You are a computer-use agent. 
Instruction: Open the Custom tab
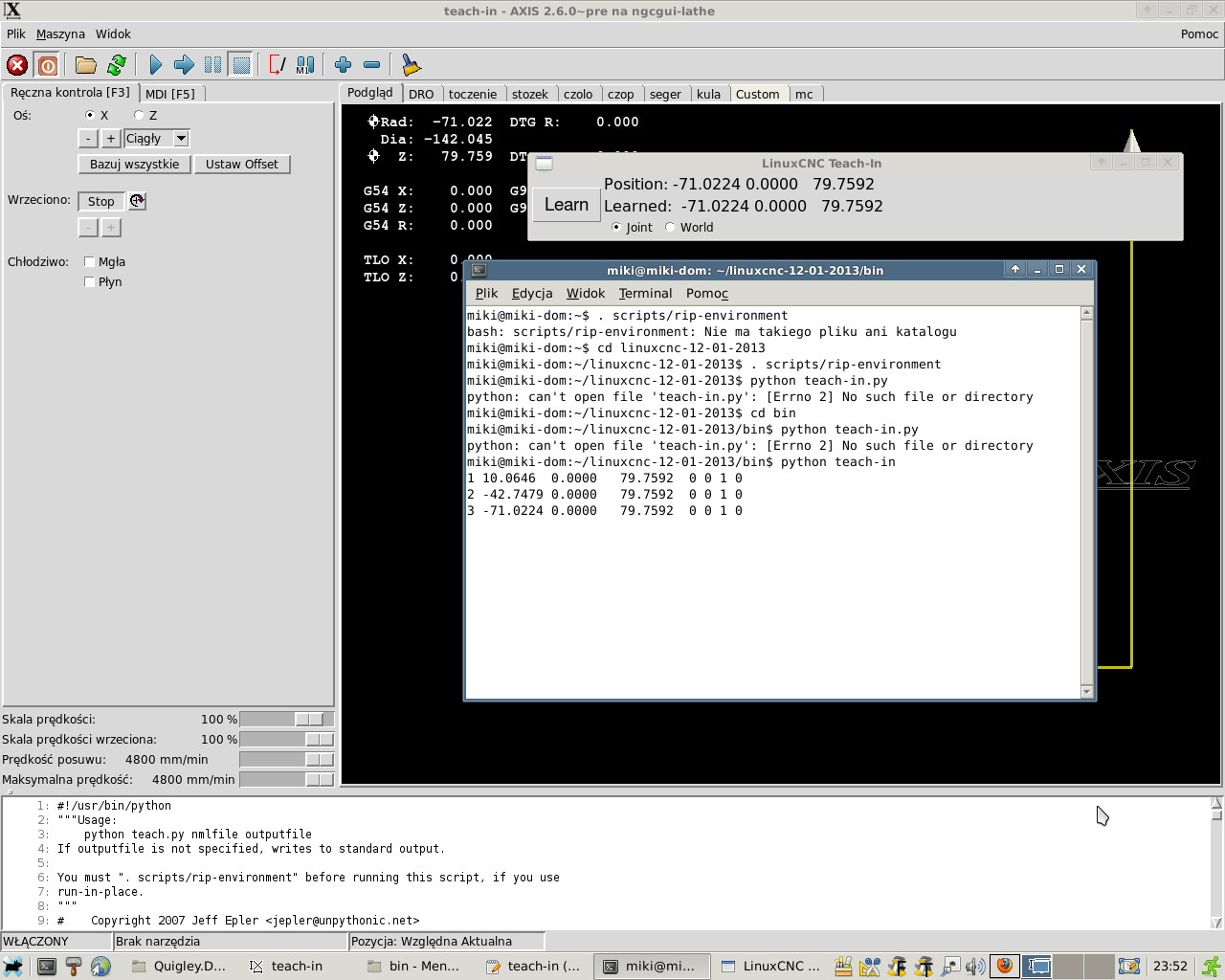point(758,94)
